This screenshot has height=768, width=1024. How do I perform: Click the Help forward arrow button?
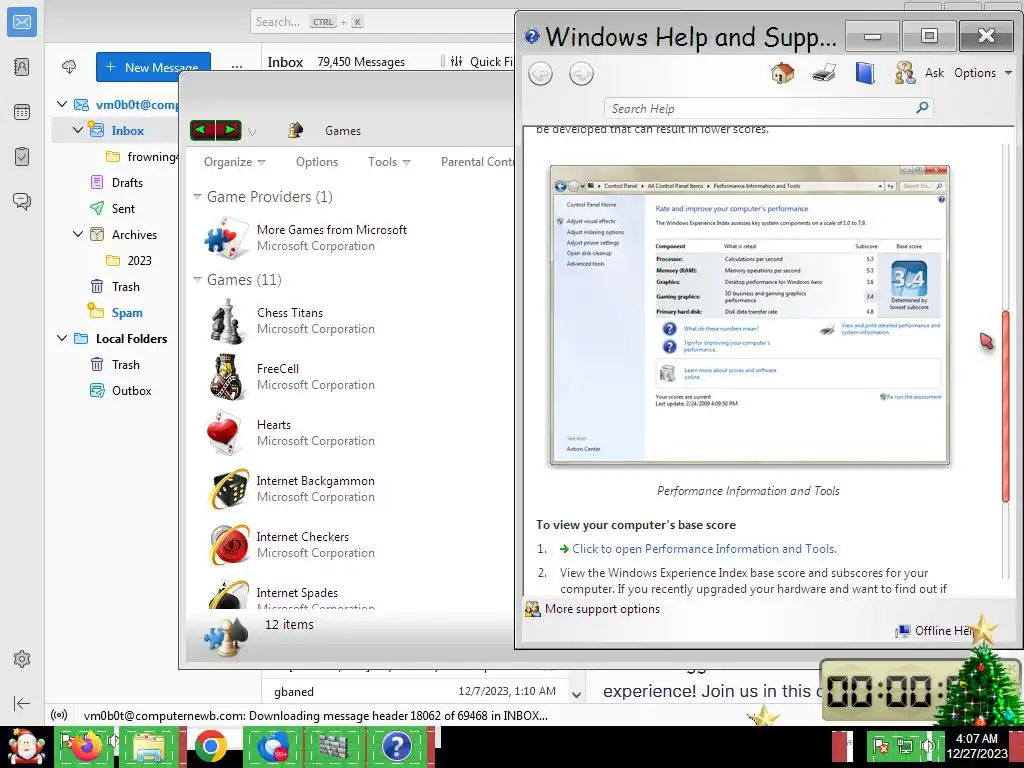pyautogui.click(x=581, y=73)
